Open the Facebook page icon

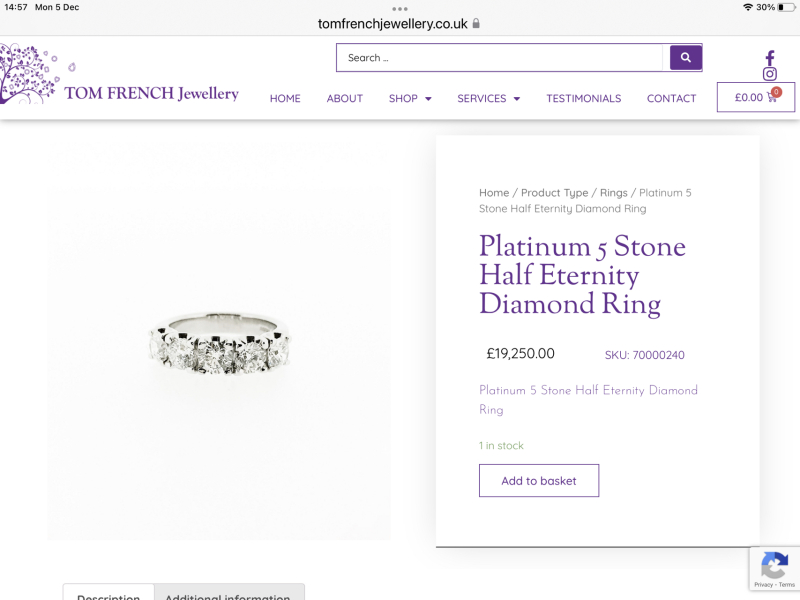point(770,57)
